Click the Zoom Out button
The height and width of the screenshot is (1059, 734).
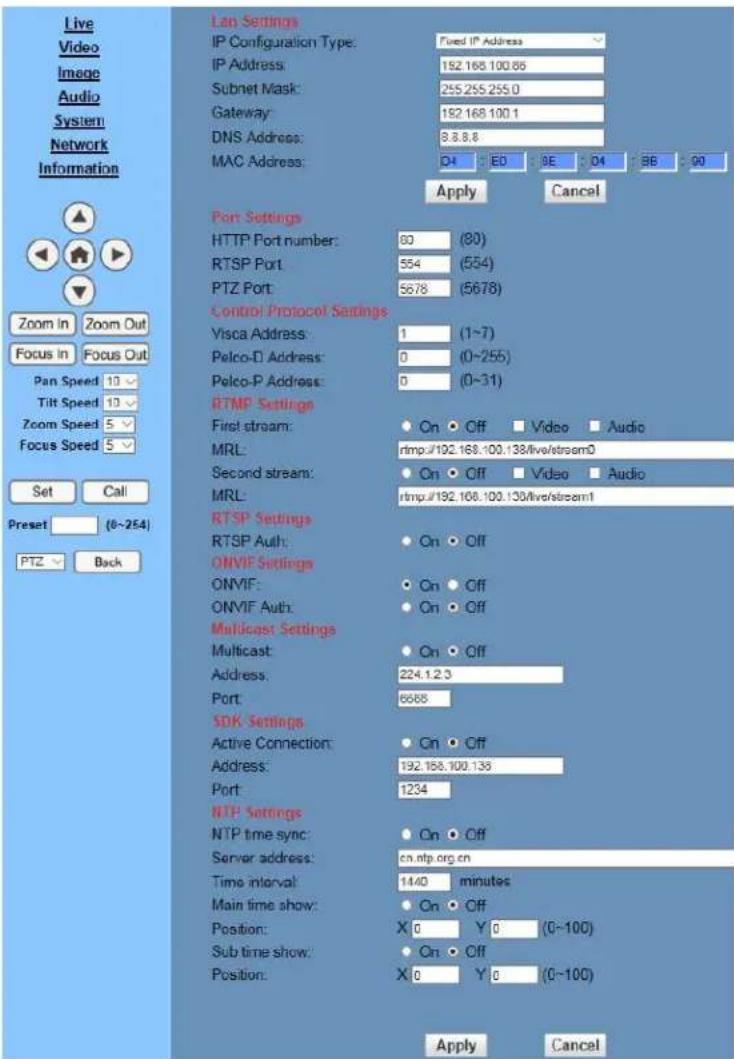point(115,324)
